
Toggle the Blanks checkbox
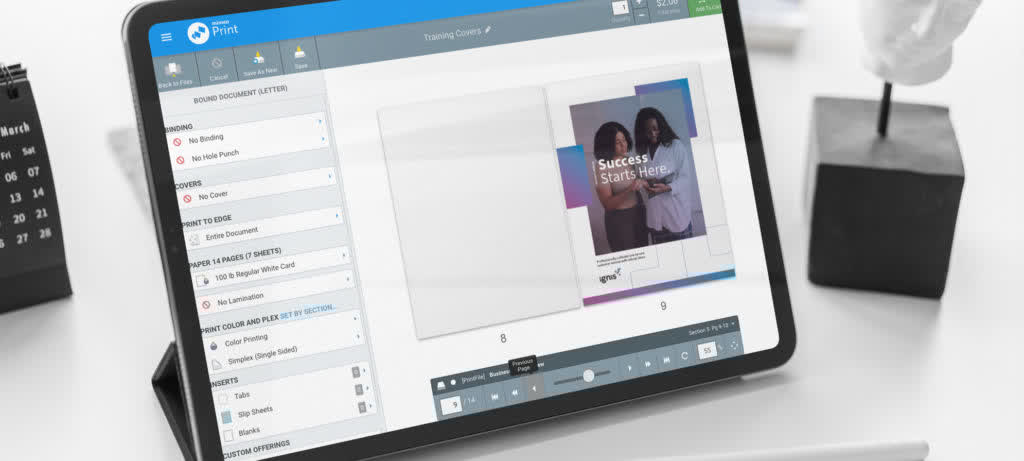[x=229, y=434]
